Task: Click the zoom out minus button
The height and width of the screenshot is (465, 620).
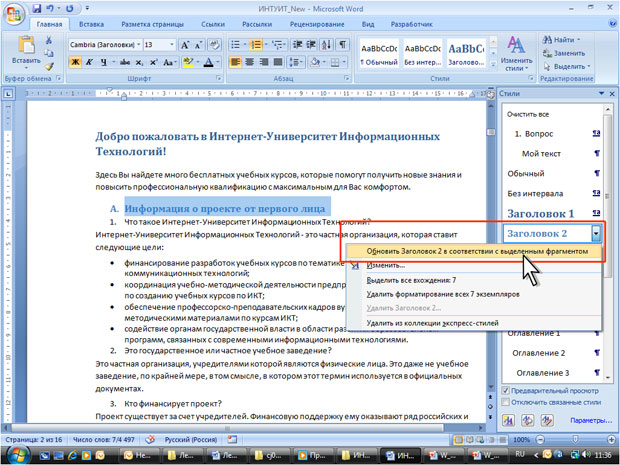Action: 540,439
